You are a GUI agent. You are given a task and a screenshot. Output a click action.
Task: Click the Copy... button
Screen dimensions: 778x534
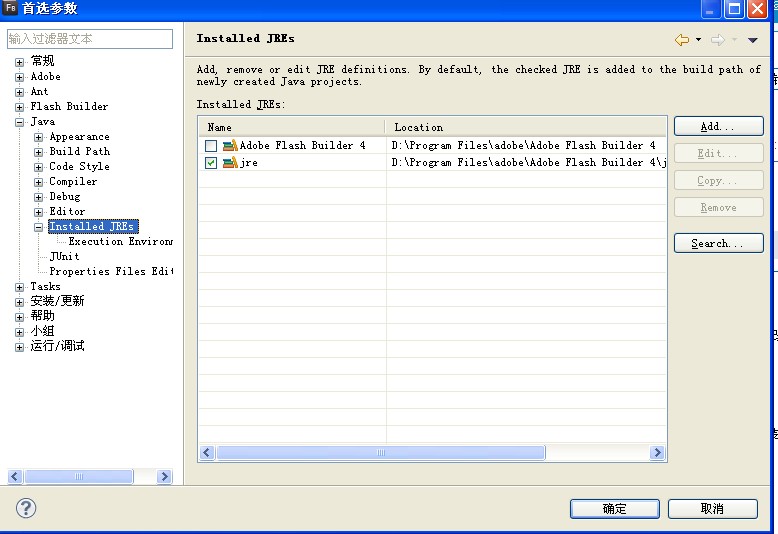(x=718, y=180)
